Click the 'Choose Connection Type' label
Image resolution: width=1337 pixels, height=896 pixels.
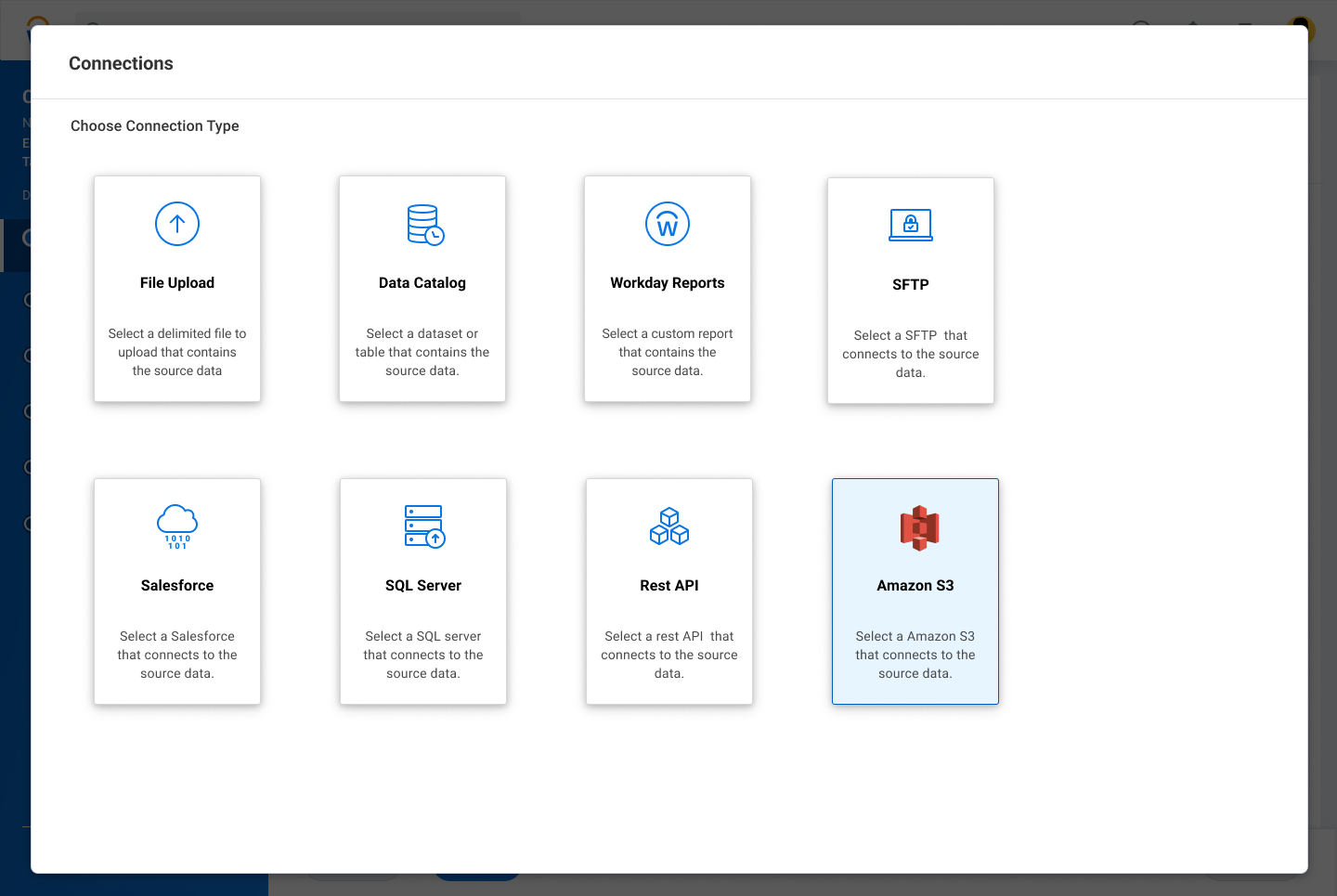point(155,126)
